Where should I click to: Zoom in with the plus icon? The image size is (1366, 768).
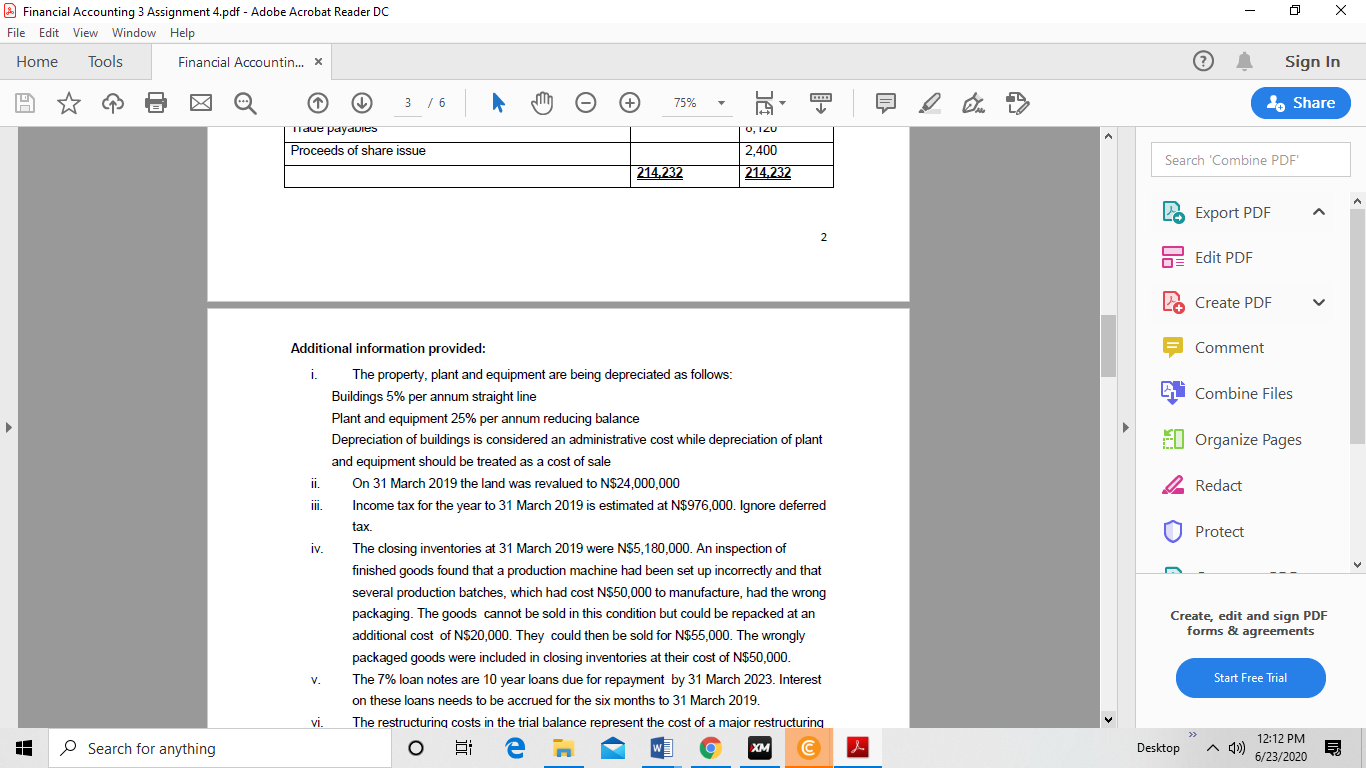629,102
